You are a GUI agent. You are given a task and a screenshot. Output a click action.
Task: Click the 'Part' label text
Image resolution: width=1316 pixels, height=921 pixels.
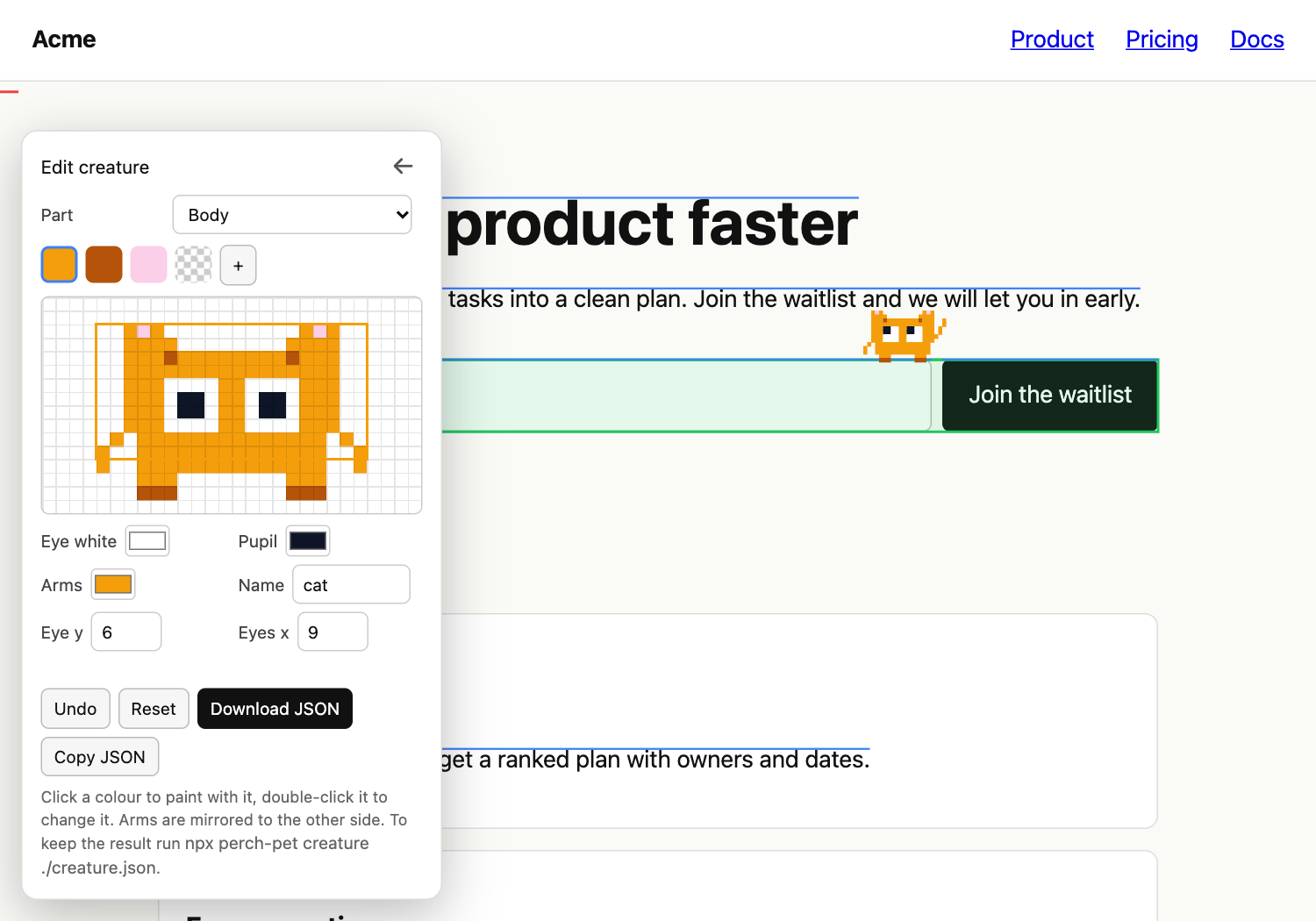pos(57,215)
